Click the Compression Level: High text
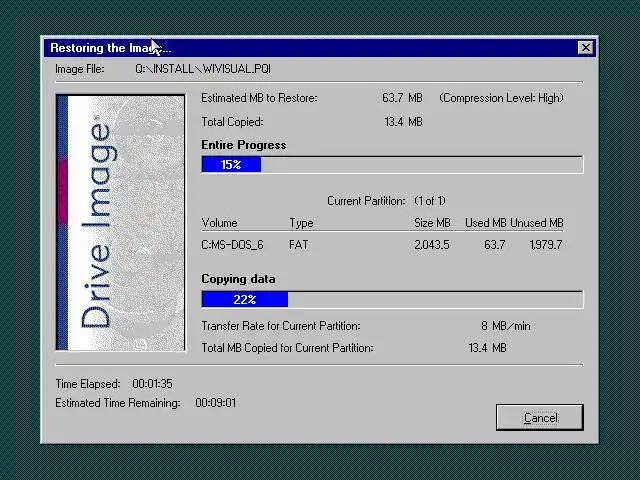 [x=501, y=98]
